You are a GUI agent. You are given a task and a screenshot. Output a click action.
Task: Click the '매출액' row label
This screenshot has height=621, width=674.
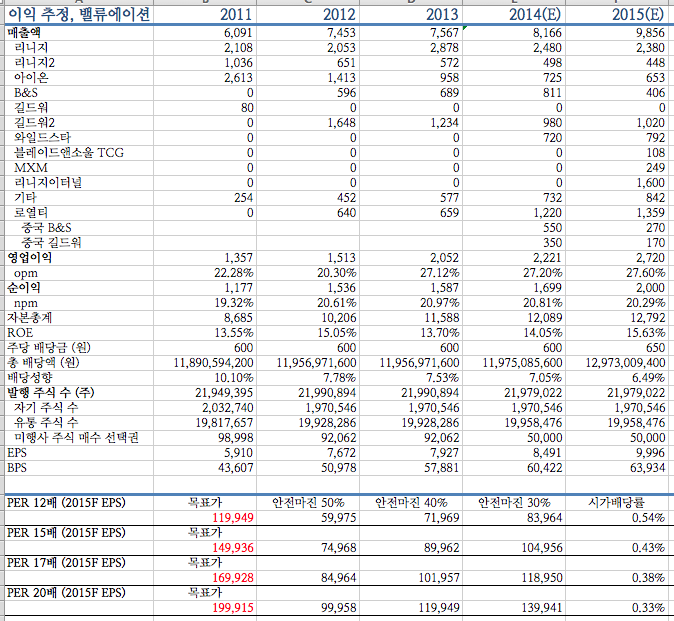(24, 33)
